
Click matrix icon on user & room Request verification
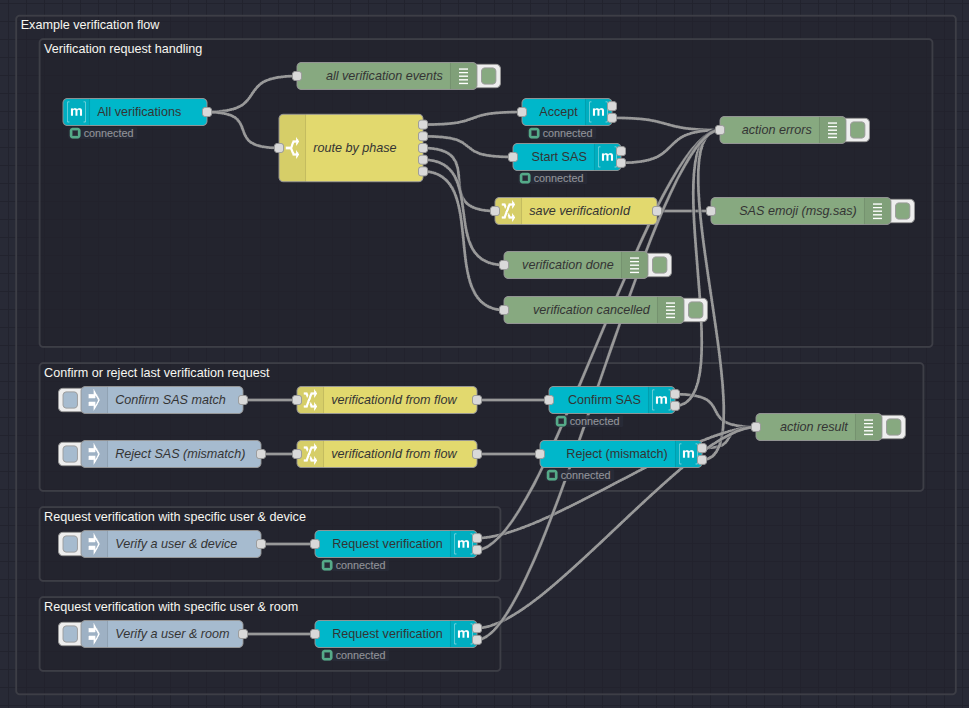point(463,634)
